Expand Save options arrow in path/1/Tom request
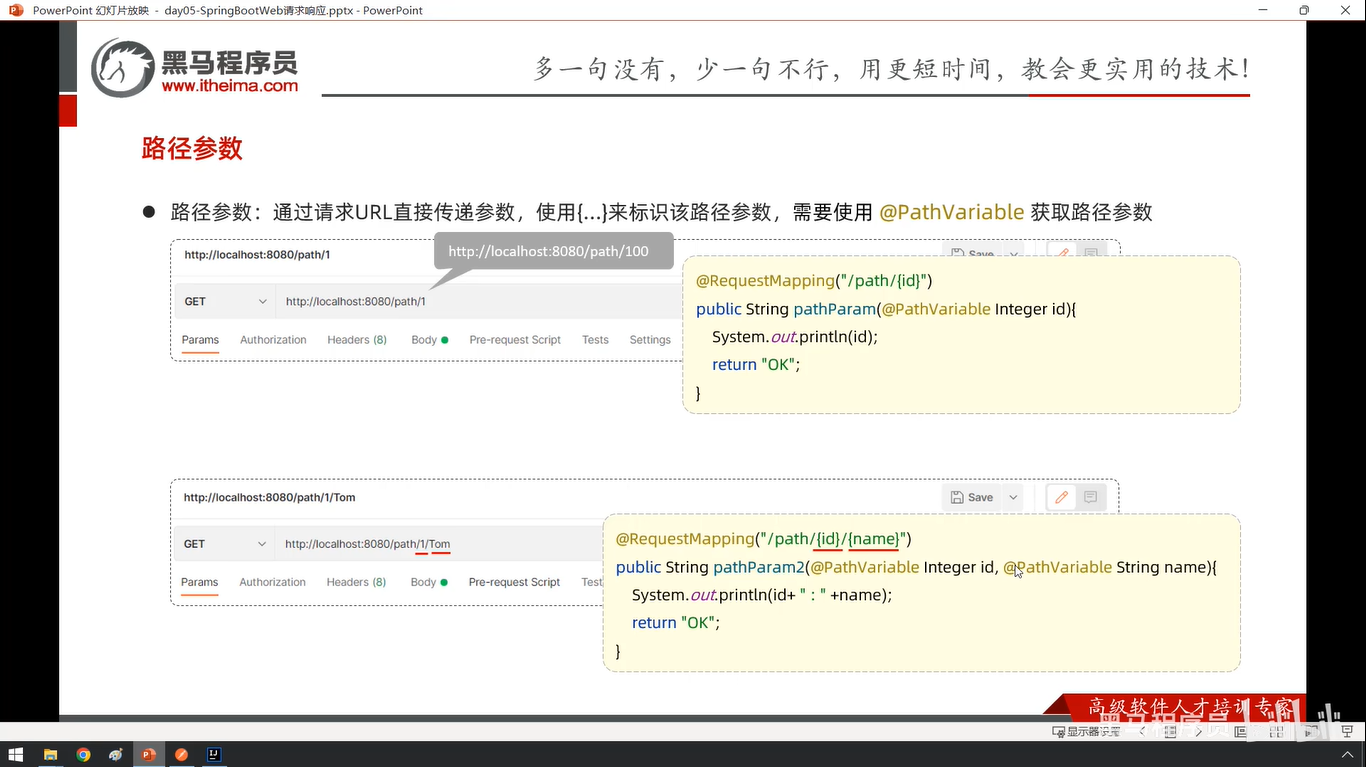The width and height of the screenshot is (1366, 767). point(1013,497)
